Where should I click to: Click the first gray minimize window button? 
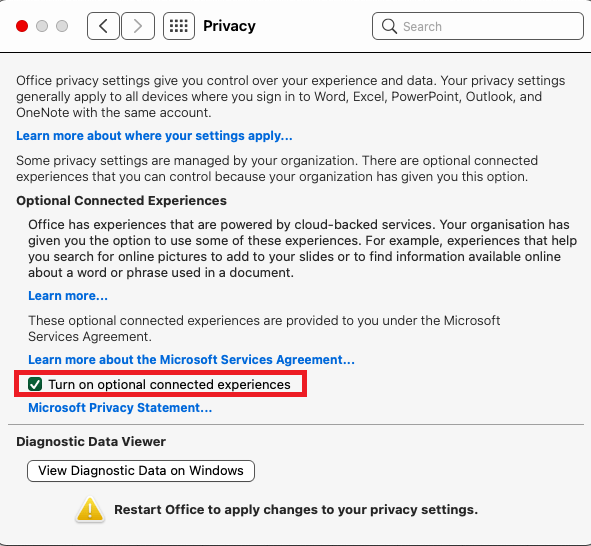tap(42, 26)
